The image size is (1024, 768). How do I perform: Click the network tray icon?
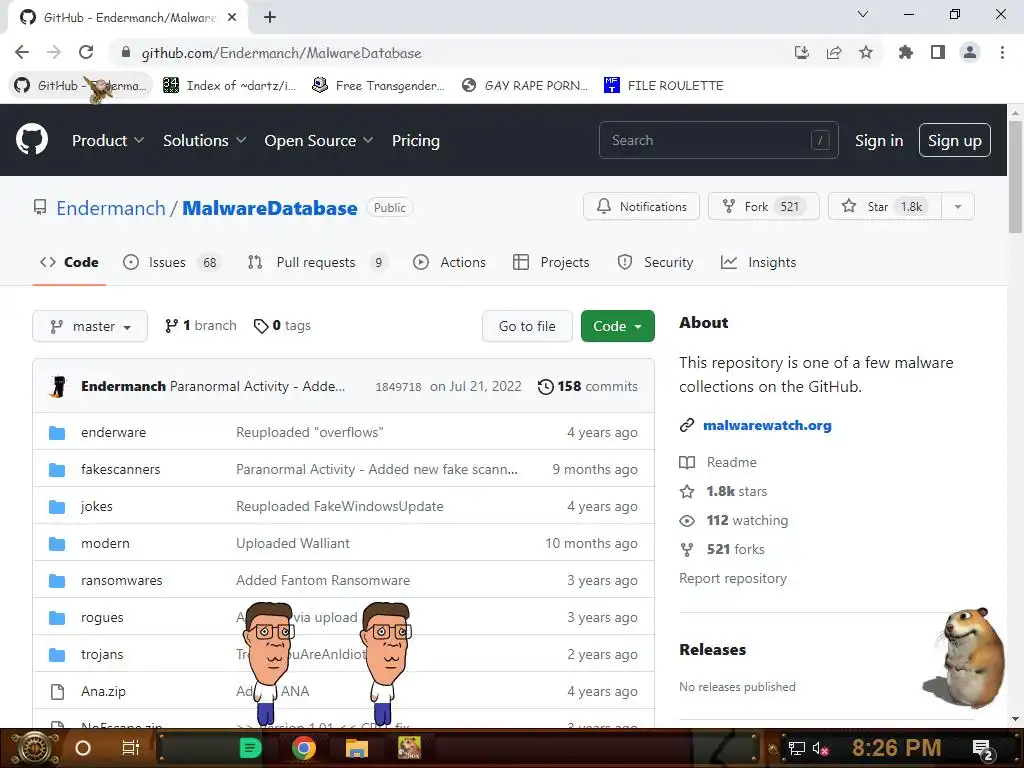pyautogui.click(x=796, y=748)
